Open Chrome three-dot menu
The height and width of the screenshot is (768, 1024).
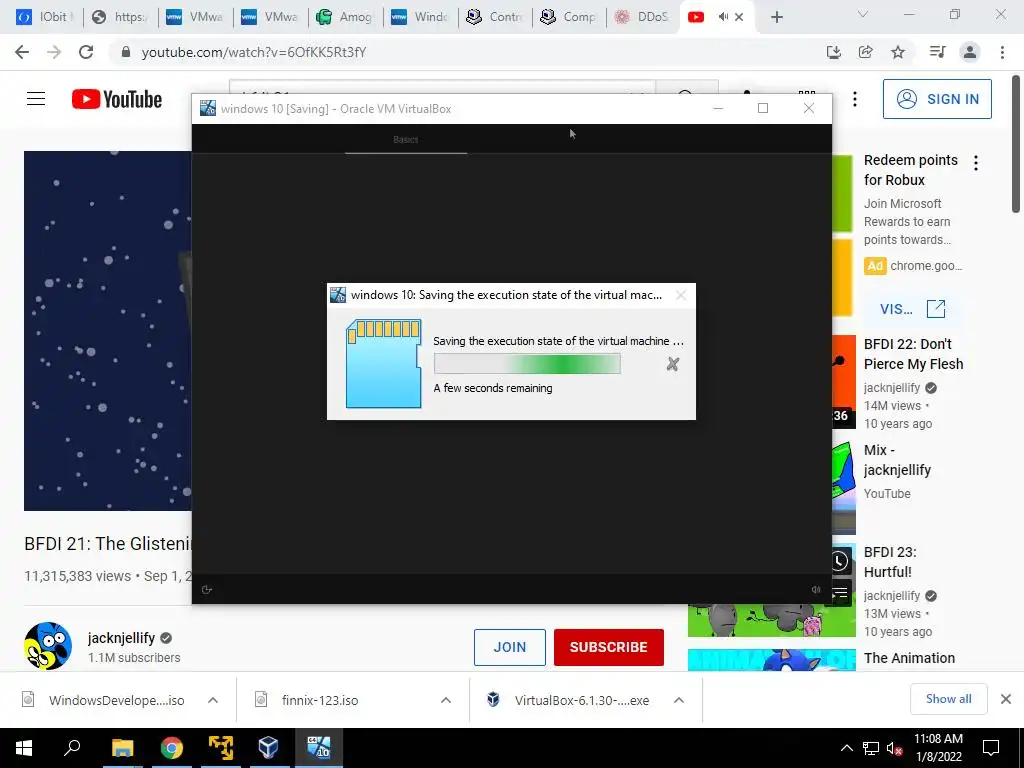click(x=1002, y=52)
